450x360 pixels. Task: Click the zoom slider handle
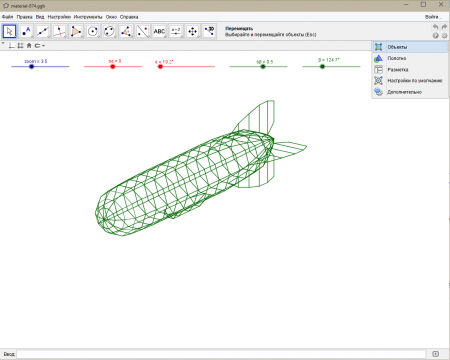click(31, 67)
